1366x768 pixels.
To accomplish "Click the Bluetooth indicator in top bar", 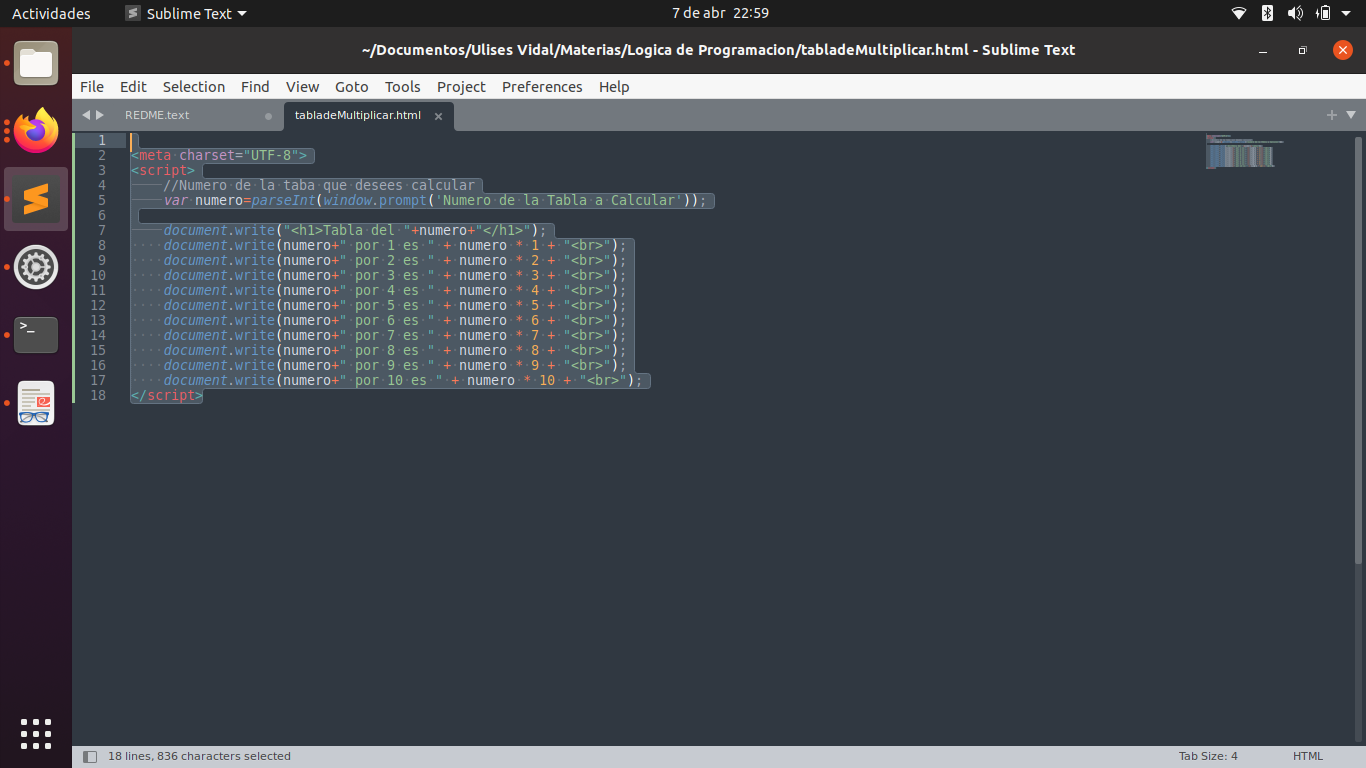I will (x=1267, y=13).
